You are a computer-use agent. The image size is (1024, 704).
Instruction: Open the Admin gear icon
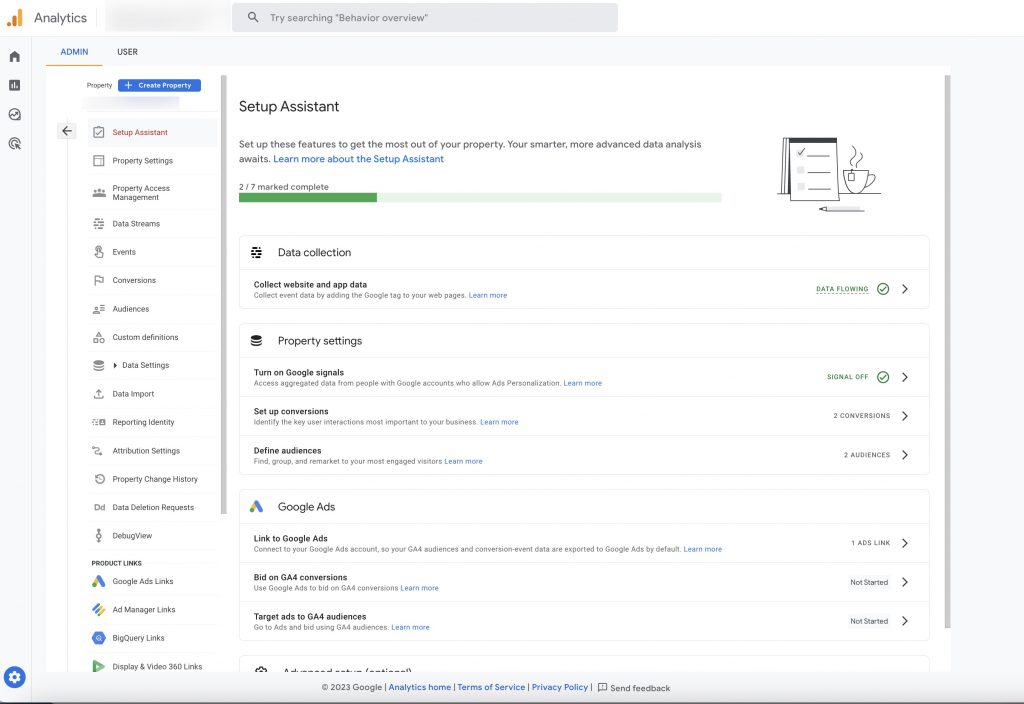[x=14, y=677]
